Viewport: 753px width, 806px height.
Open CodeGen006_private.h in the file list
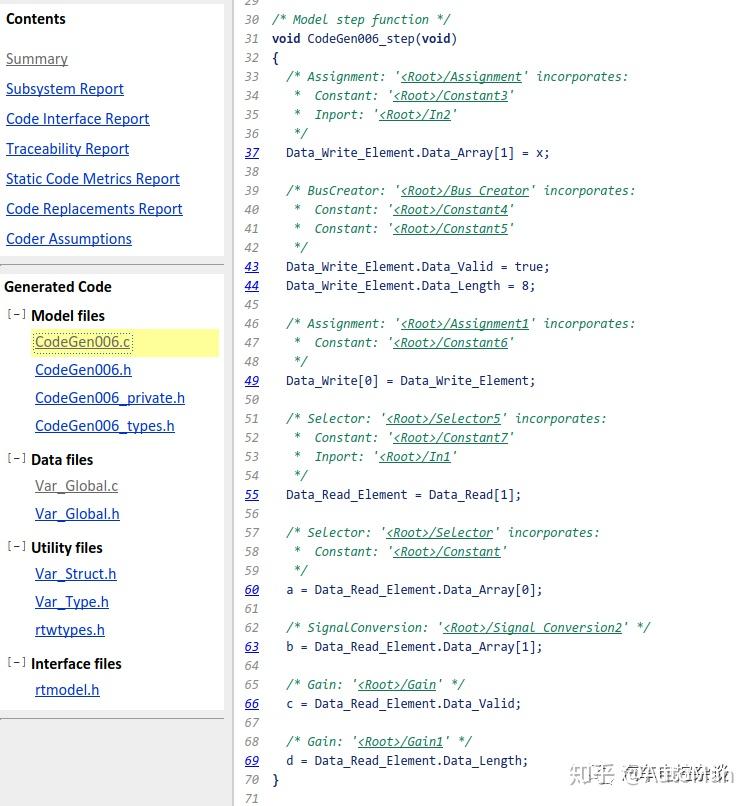(x=110, y=398)
